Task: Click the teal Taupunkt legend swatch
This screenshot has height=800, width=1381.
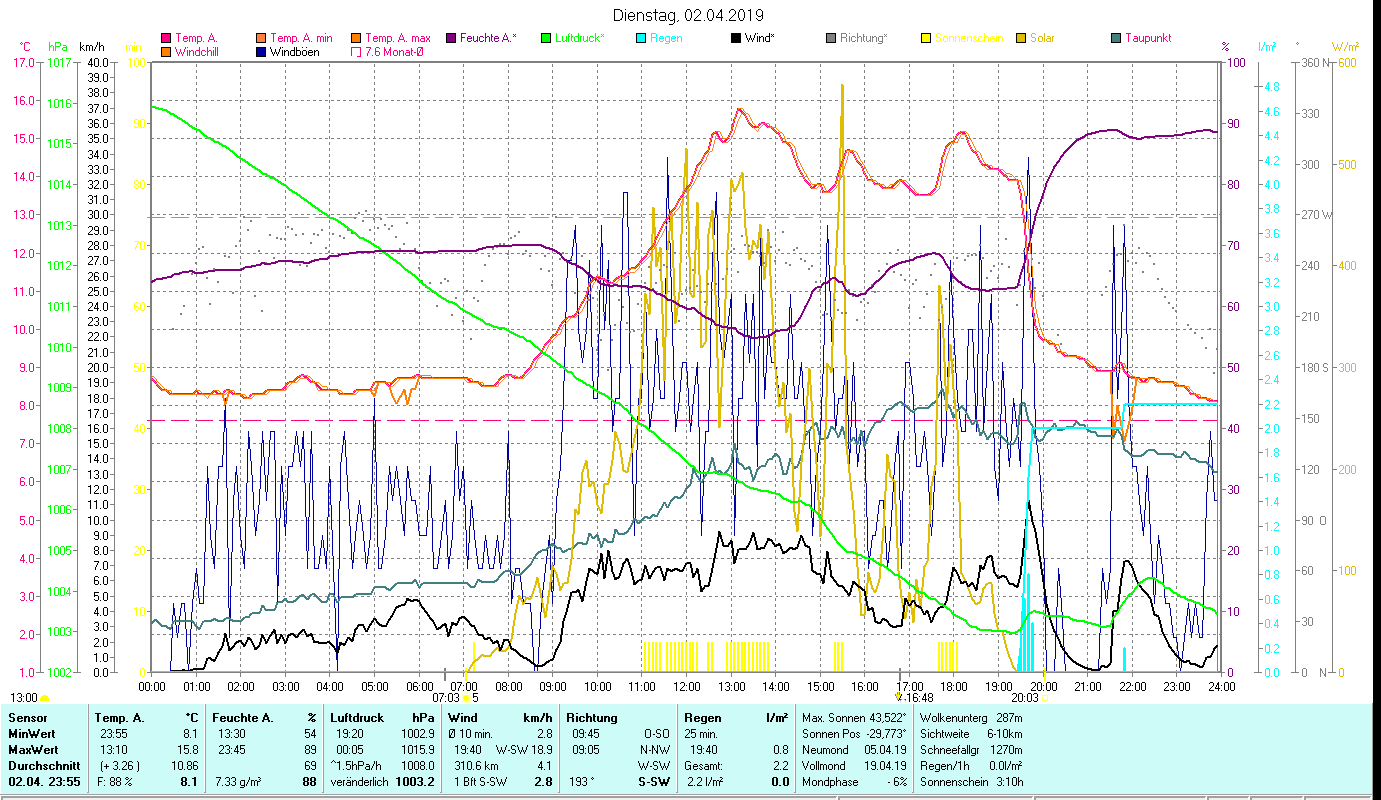Action: click(x=1115, y=39)
